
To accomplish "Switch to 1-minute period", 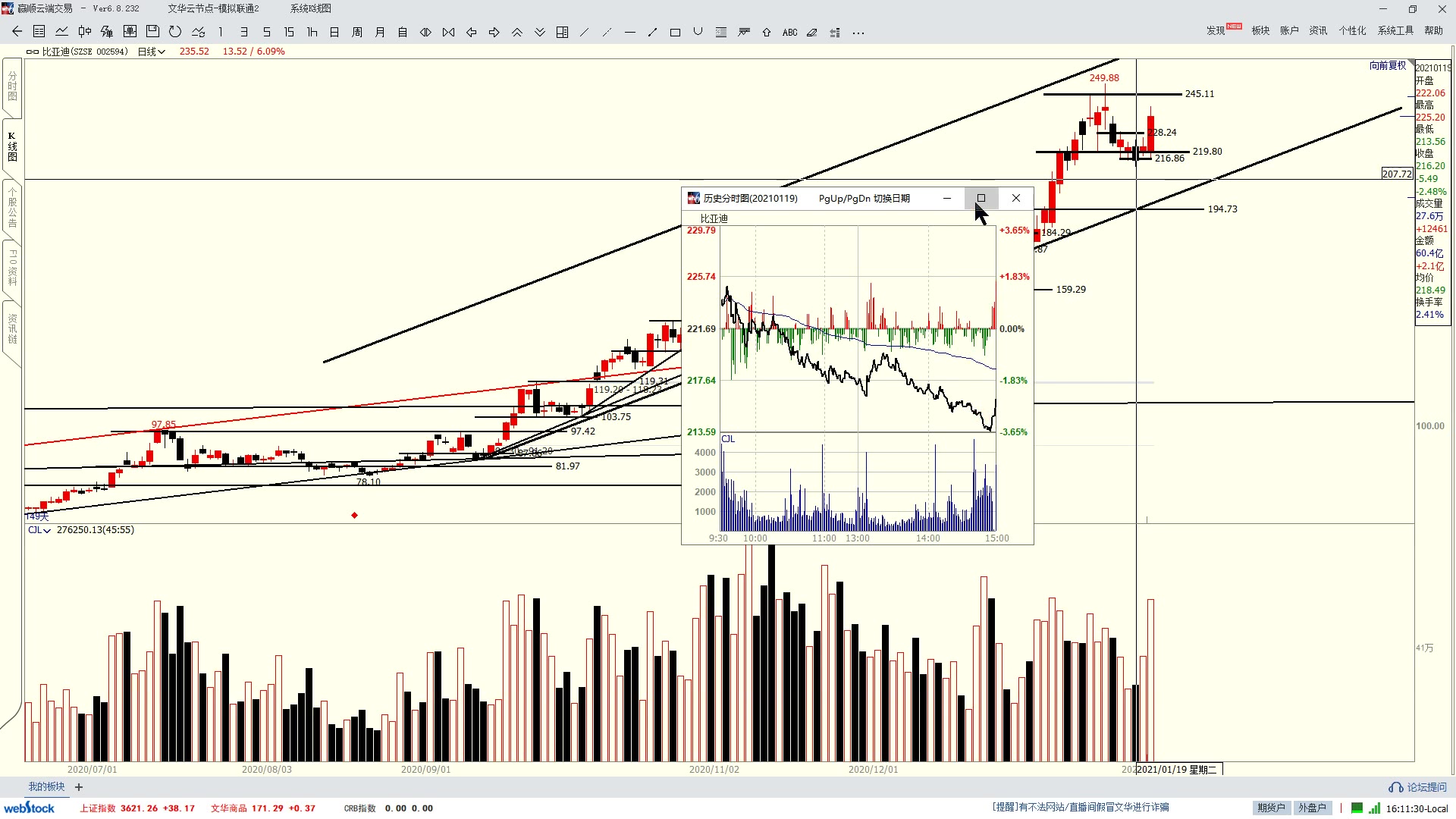I will (221, 32).
